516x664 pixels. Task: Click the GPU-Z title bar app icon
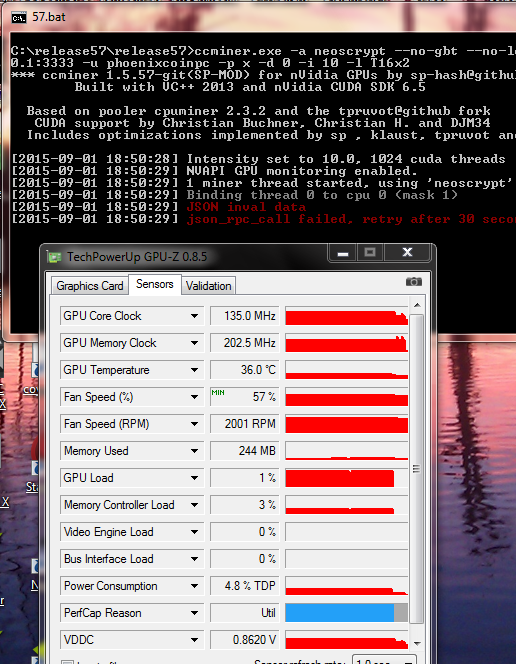click(x=55, y=257)
